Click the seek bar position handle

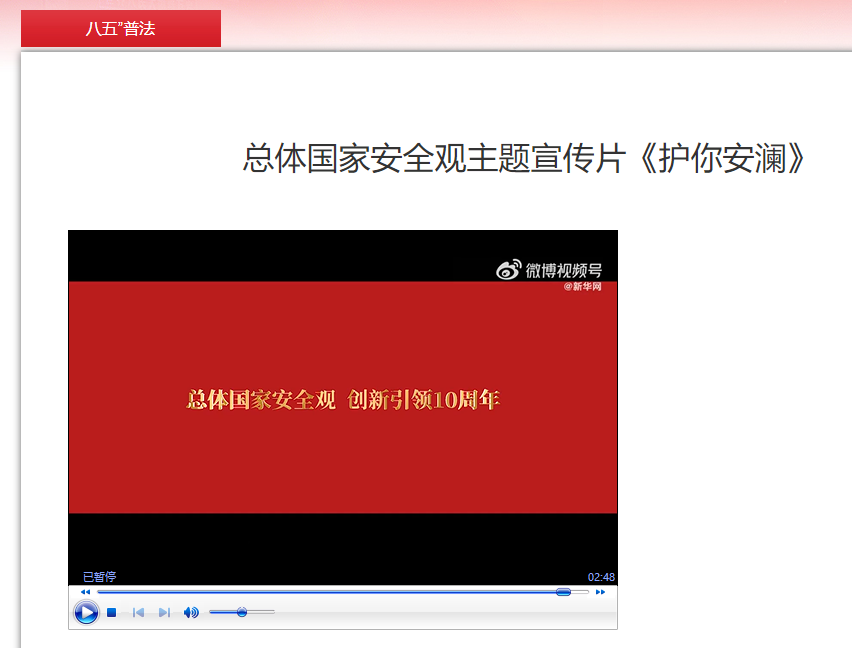(563, 592)
